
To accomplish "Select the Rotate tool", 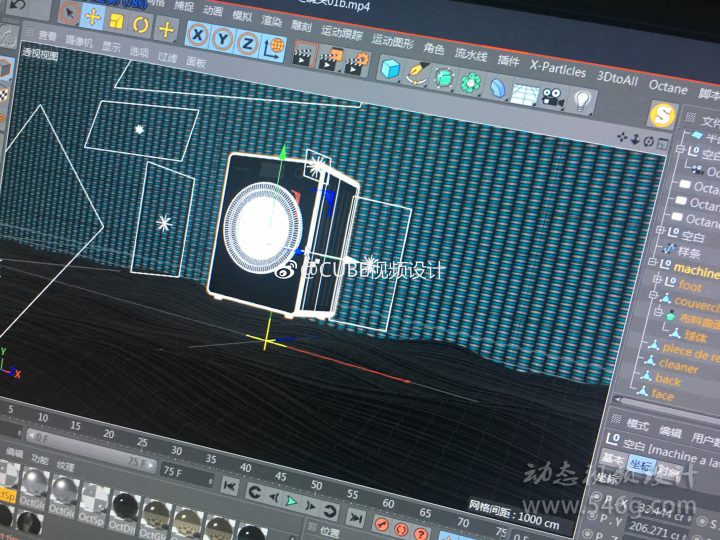I will tap(141, 25).
